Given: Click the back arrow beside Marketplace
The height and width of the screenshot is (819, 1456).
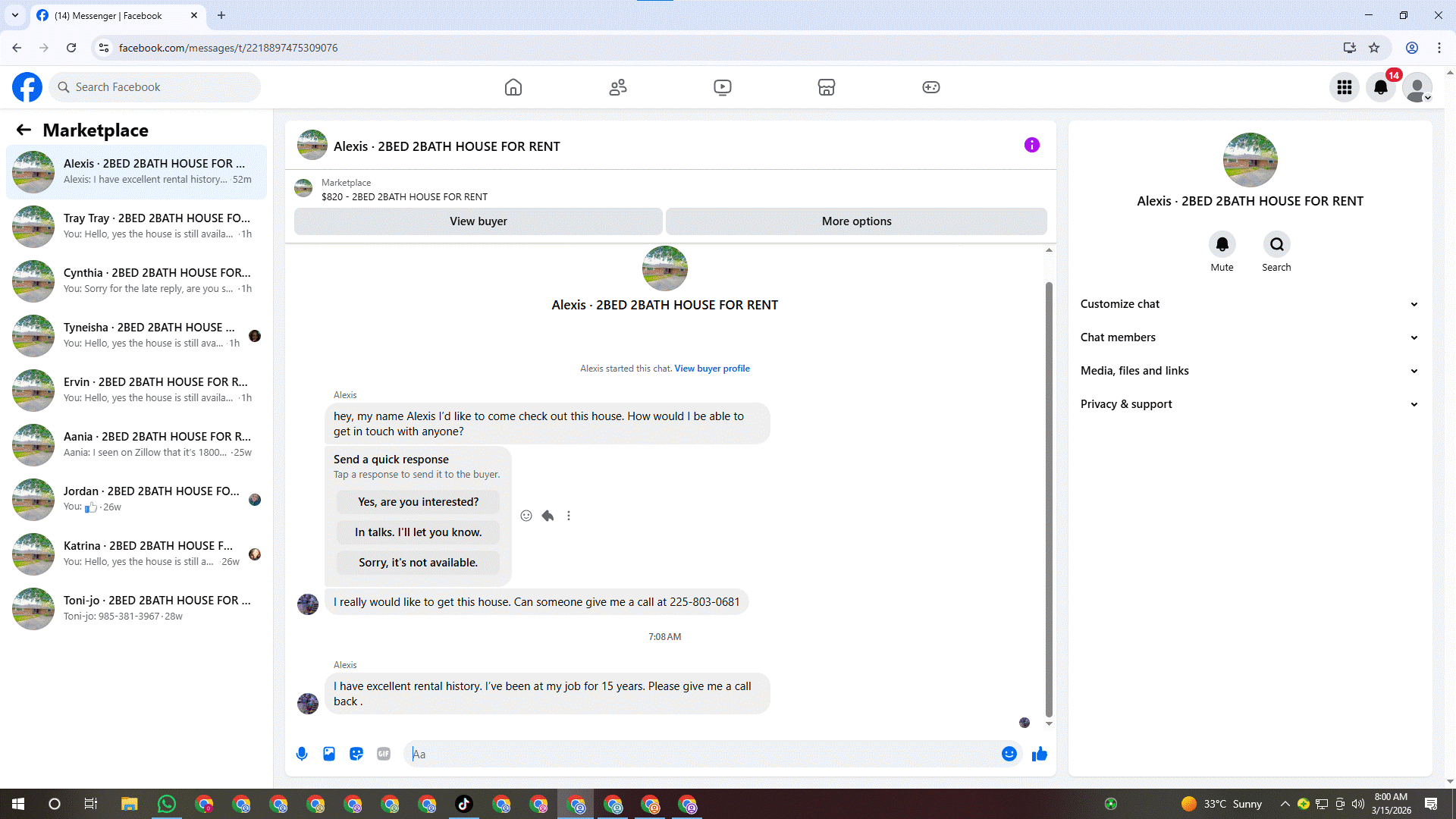Looking at the screenshot, I should (x=24, y=130).
